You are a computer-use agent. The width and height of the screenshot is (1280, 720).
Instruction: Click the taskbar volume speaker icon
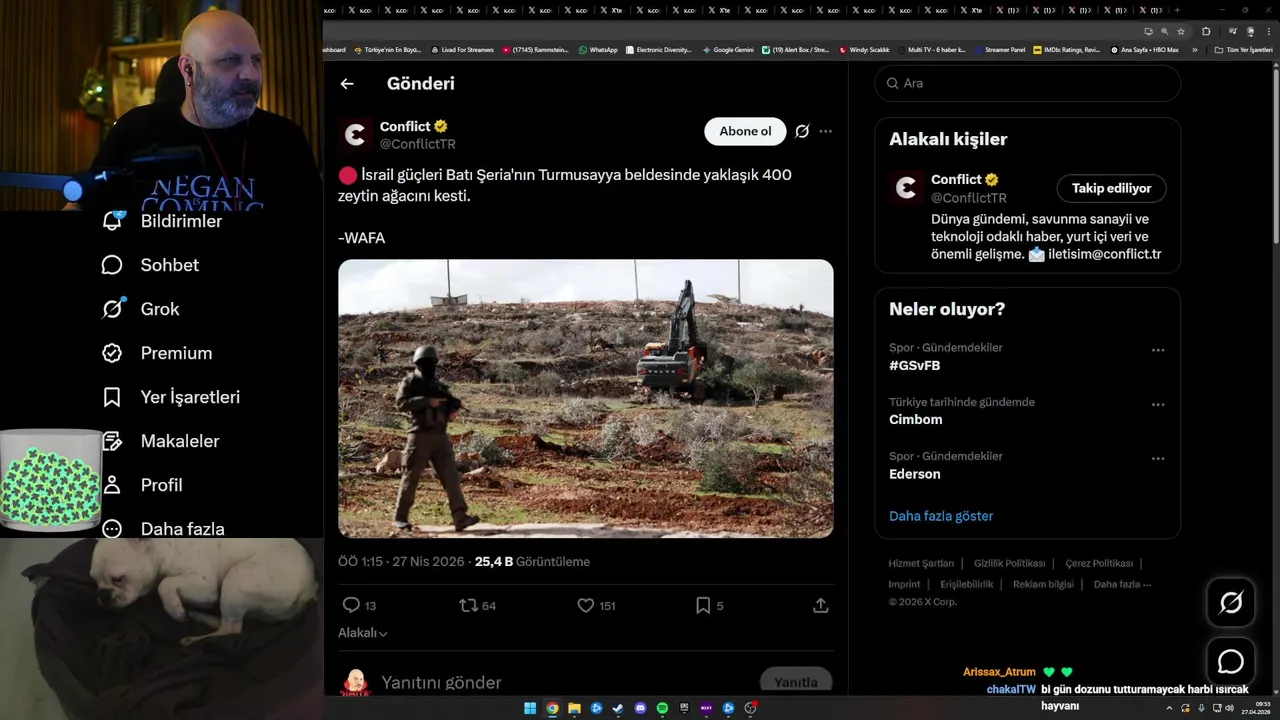click(x=1229, y=708)
